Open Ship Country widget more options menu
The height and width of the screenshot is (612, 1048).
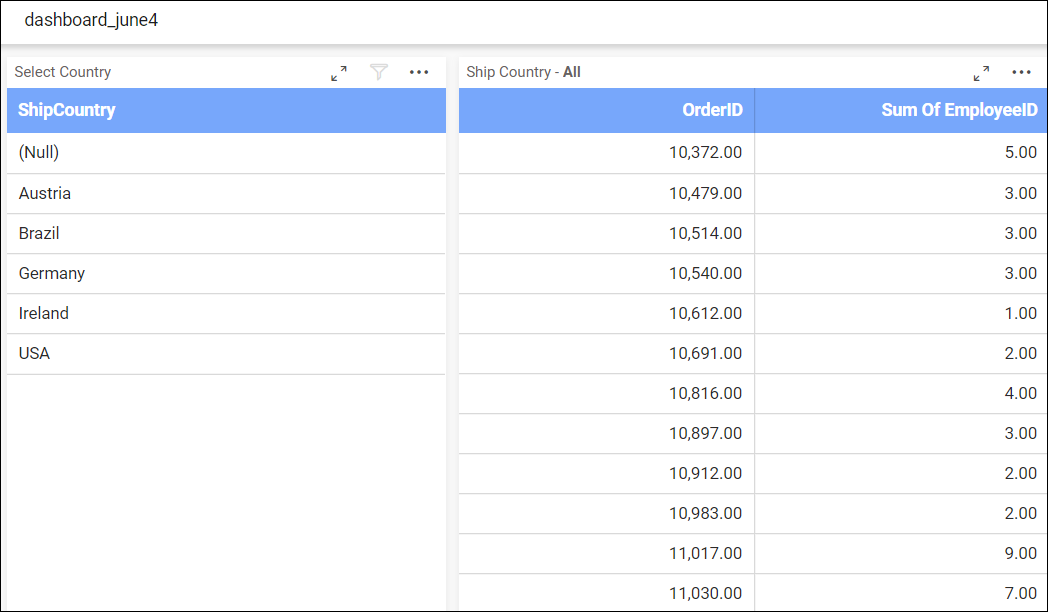point(1021,72)
